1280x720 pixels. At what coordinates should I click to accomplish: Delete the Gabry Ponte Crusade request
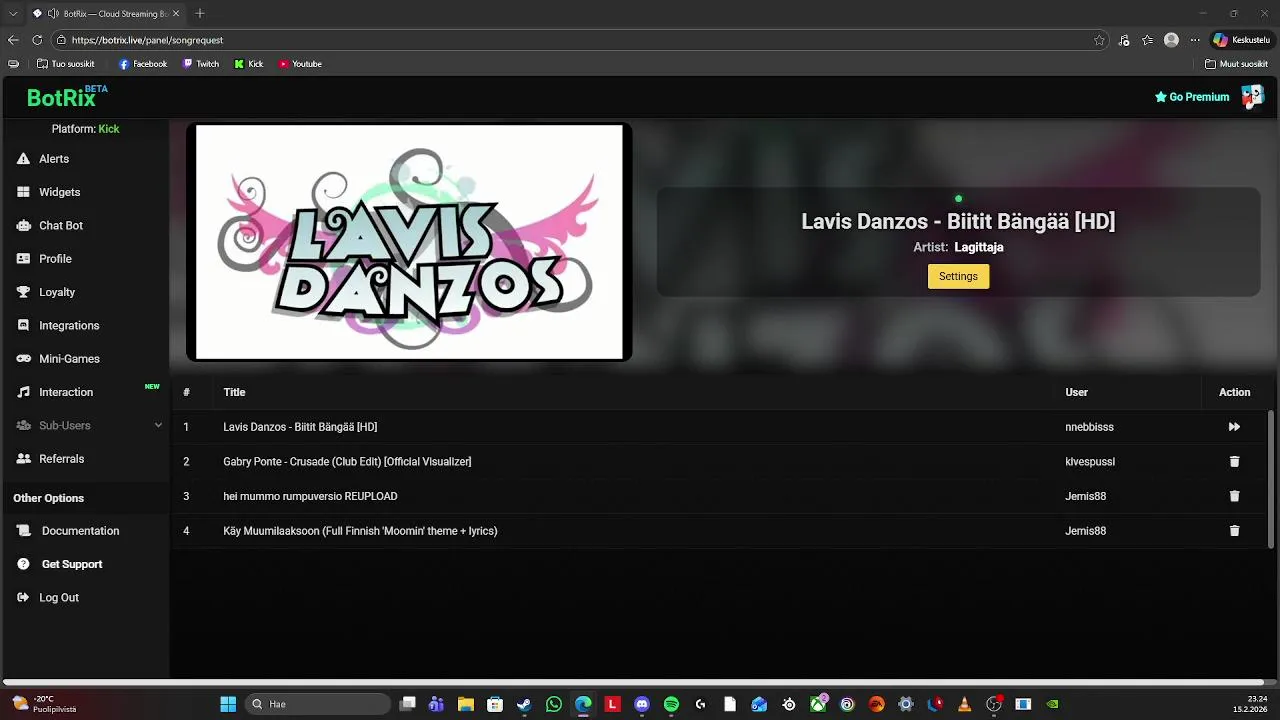coord(1234,461)
